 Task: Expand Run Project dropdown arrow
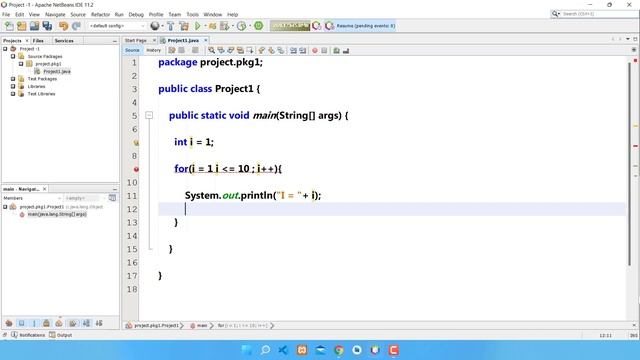coord(205,26)
